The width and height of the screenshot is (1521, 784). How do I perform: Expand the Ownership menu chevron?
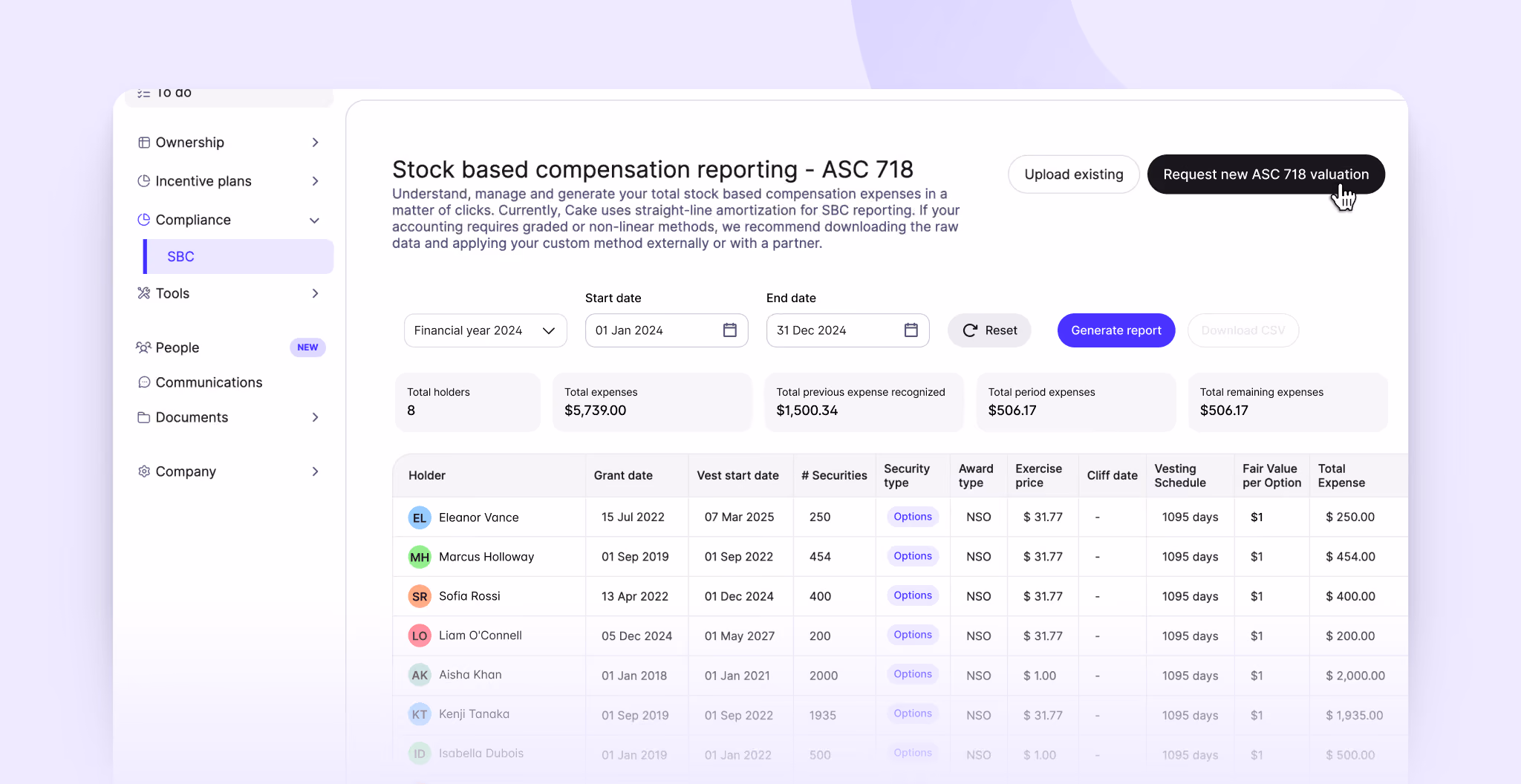316,143
